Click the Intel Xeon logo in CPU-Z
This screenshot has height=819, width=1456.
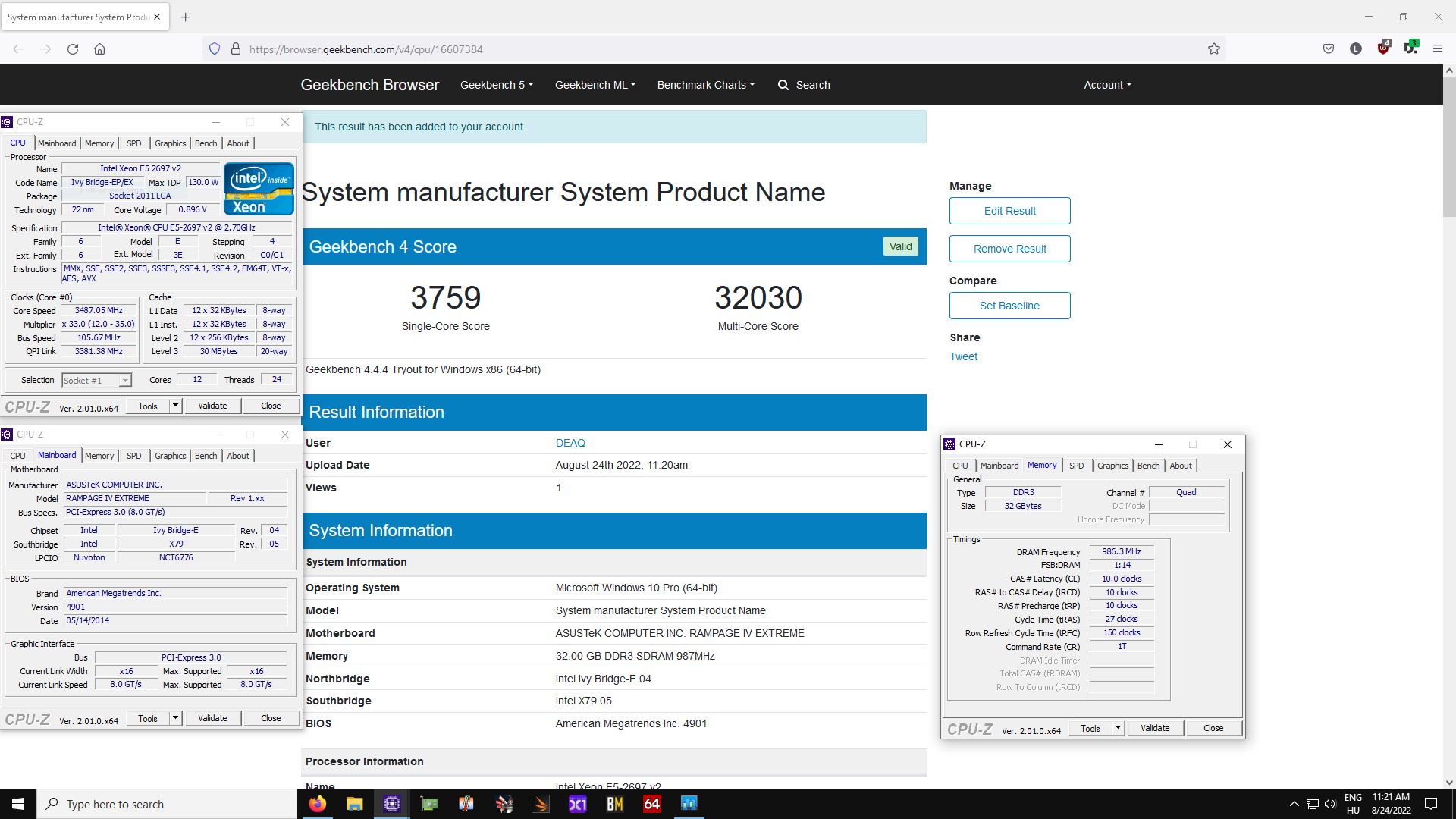coord(259,189)
